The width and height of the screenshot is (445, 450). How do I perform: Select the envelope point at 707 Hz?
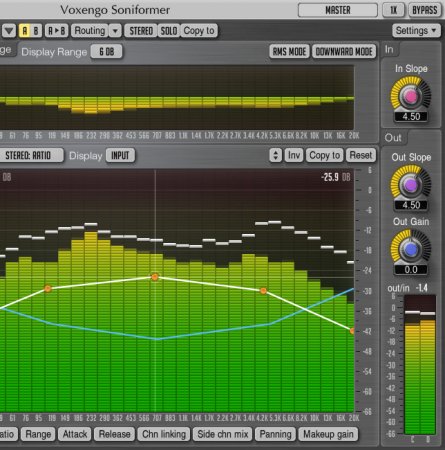coord(155,277)
